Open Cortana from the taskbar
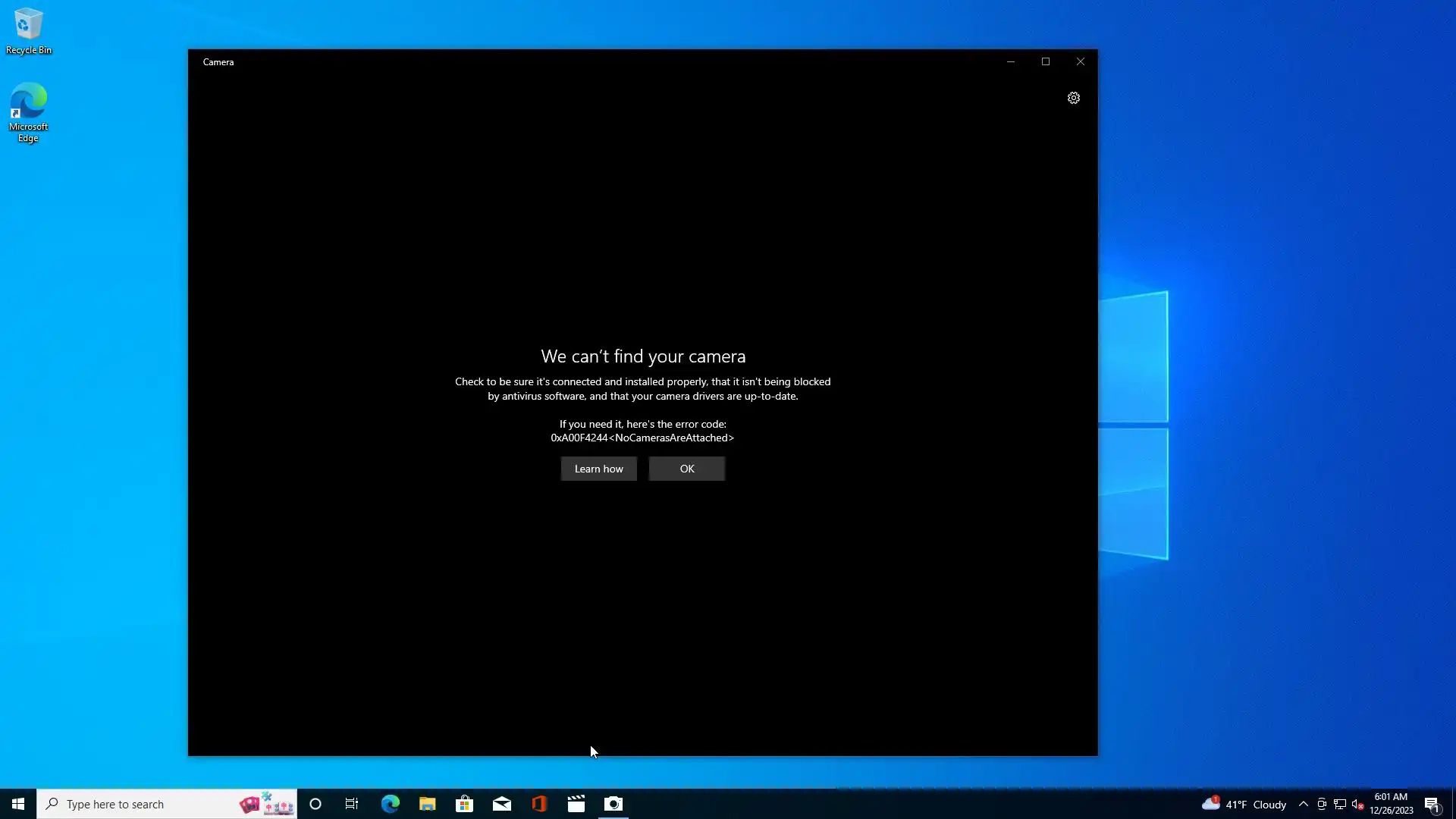This screenshot has height=819, width=1456. coord(315,804)
